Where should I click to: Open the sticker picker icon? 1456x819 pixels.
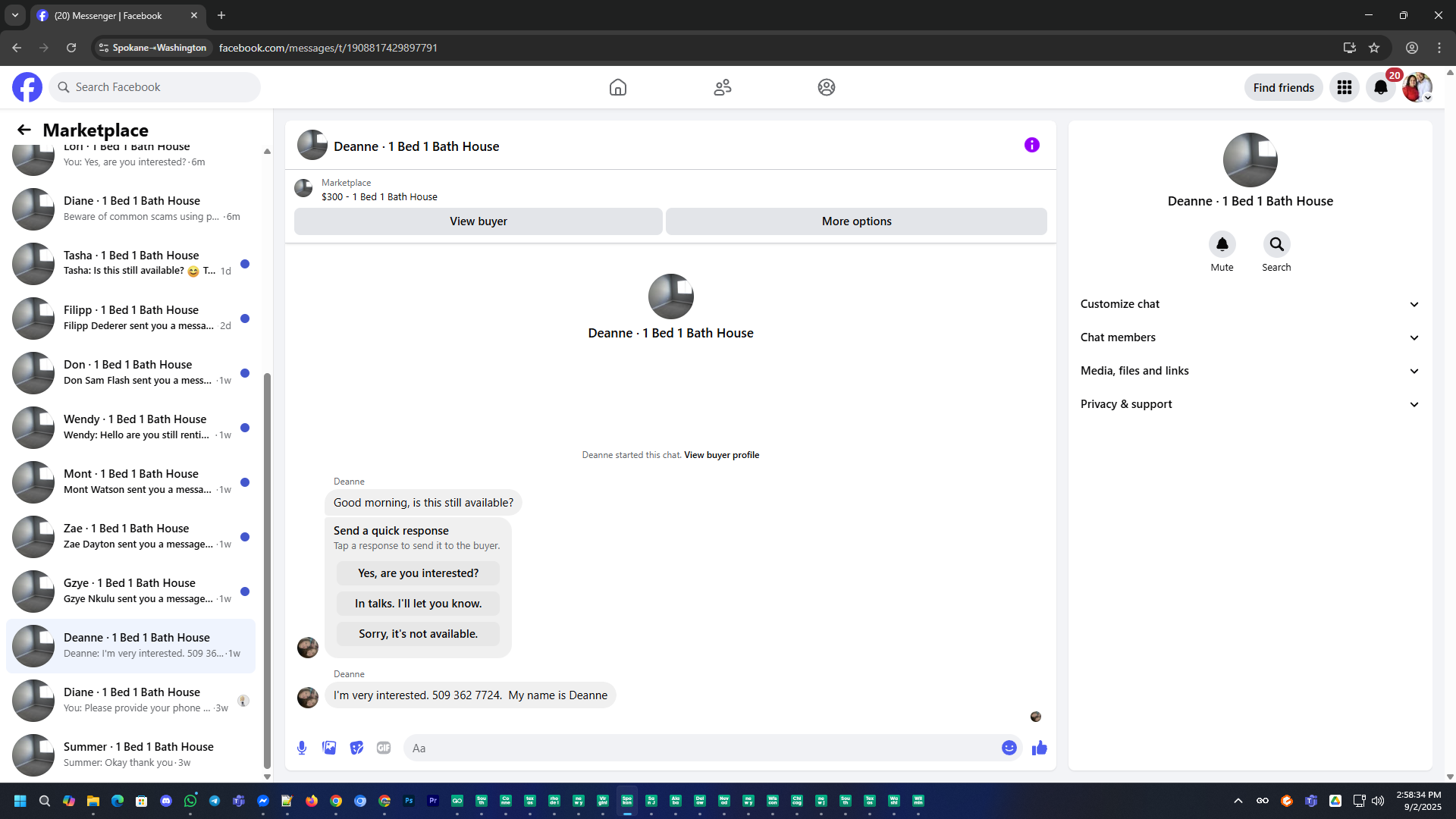click(x=356, y=748)
